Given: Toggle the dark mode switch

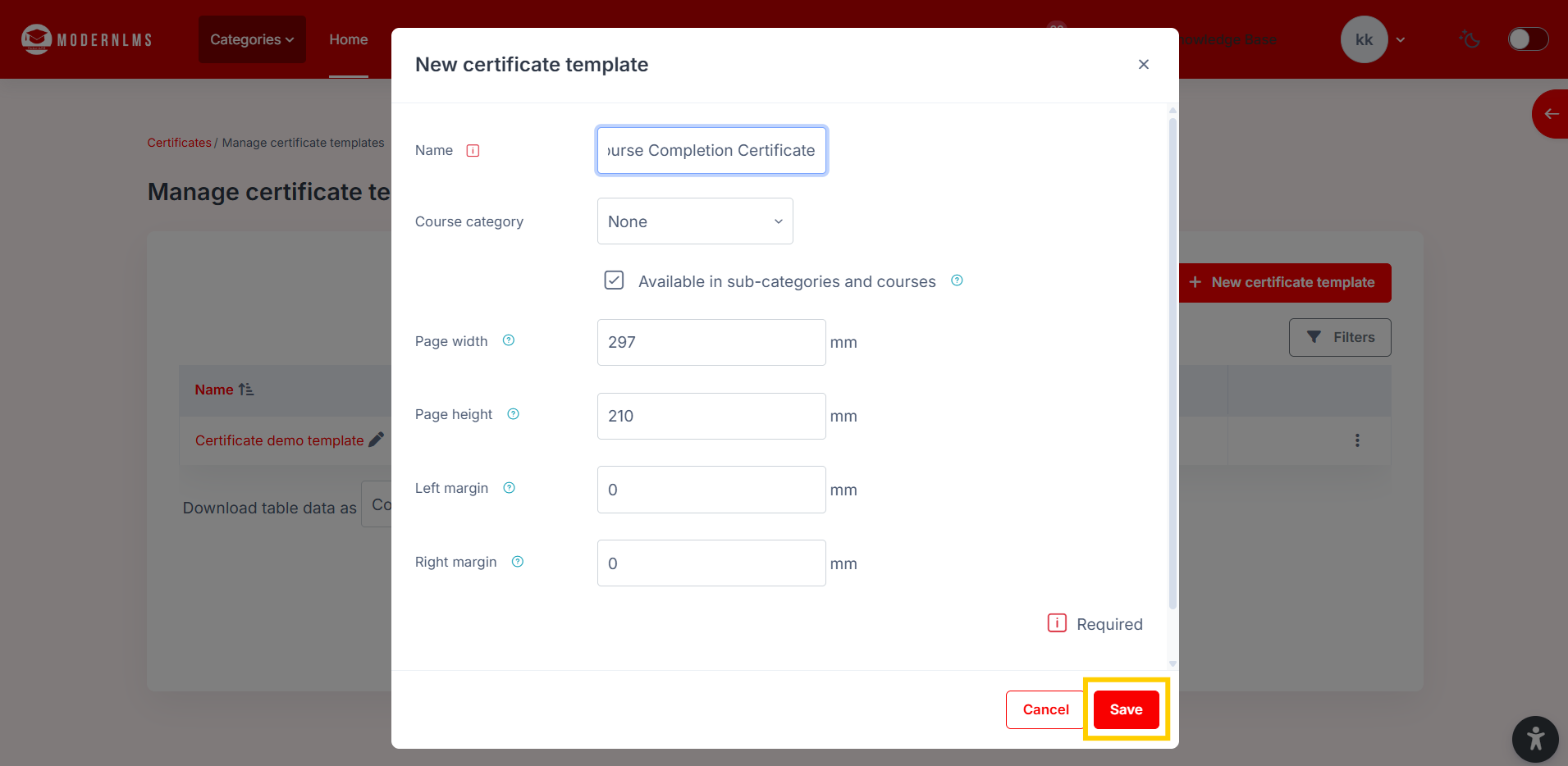Looking at the screenshot, I should [x=1528, y=39].
